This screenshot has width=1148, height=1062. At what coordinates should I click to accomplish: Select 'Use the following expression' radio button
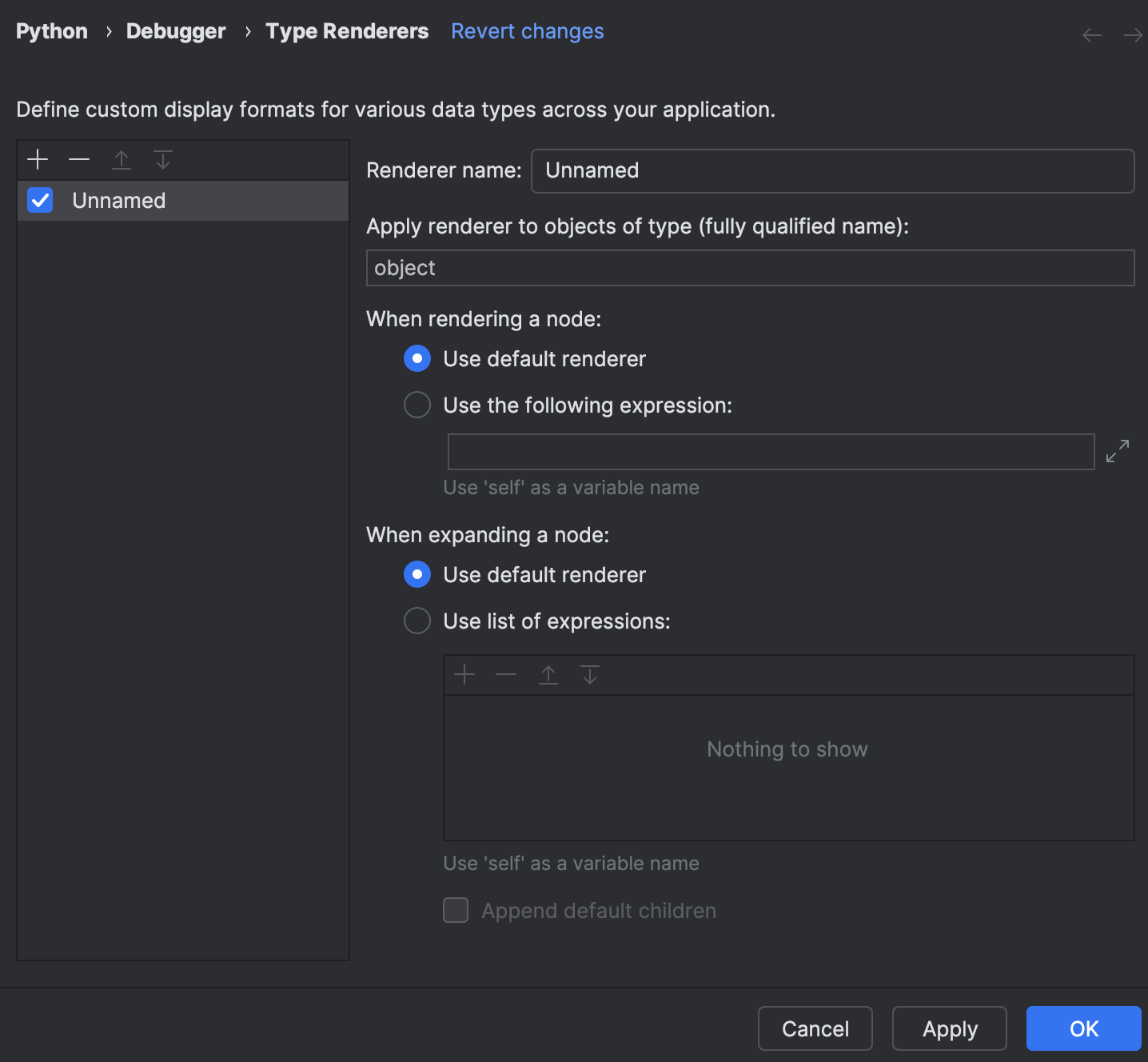point(417,405)
